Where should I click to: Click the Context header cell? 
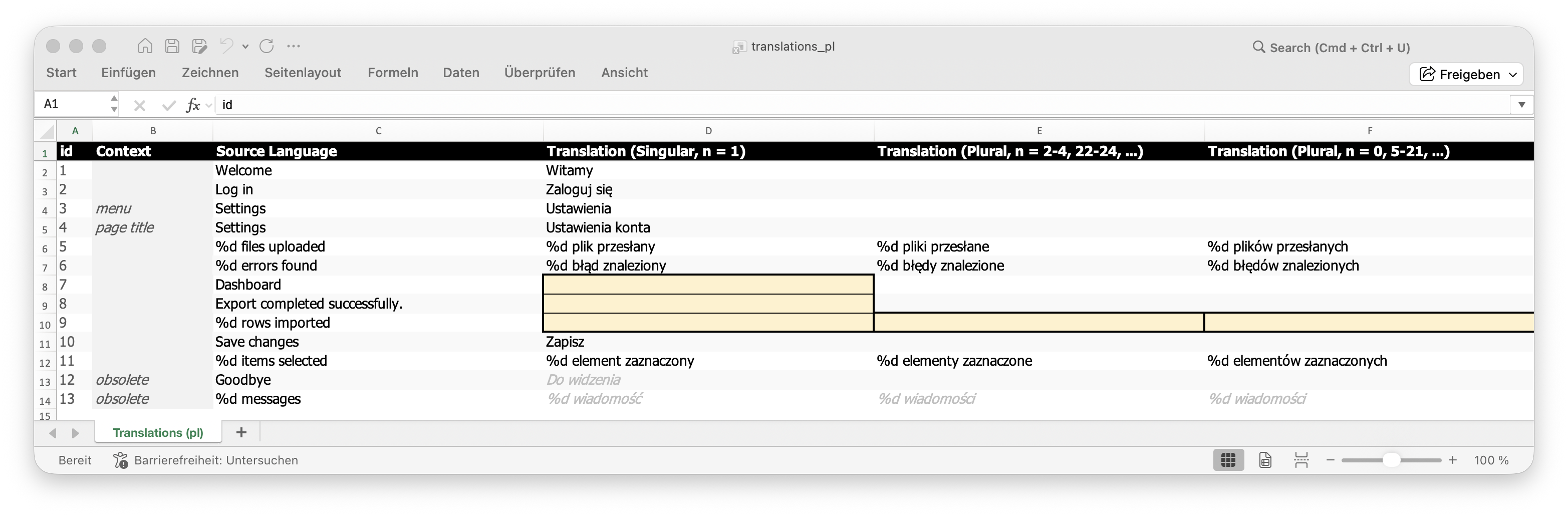click(x=153, y=151)
